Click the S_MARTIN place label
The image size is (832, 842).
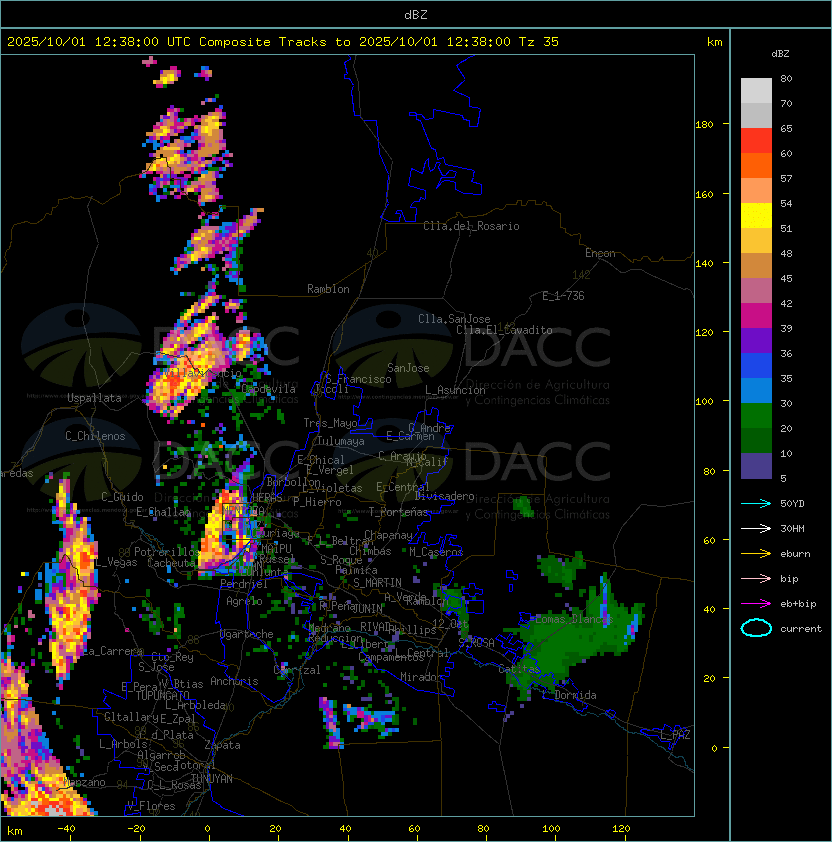point(377,583)
